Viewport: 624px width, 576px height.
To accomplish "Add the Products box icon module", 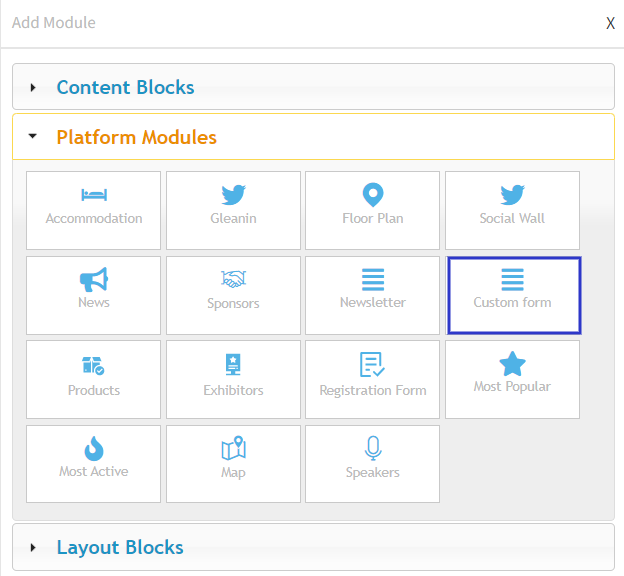I will (x=94, y=379).
